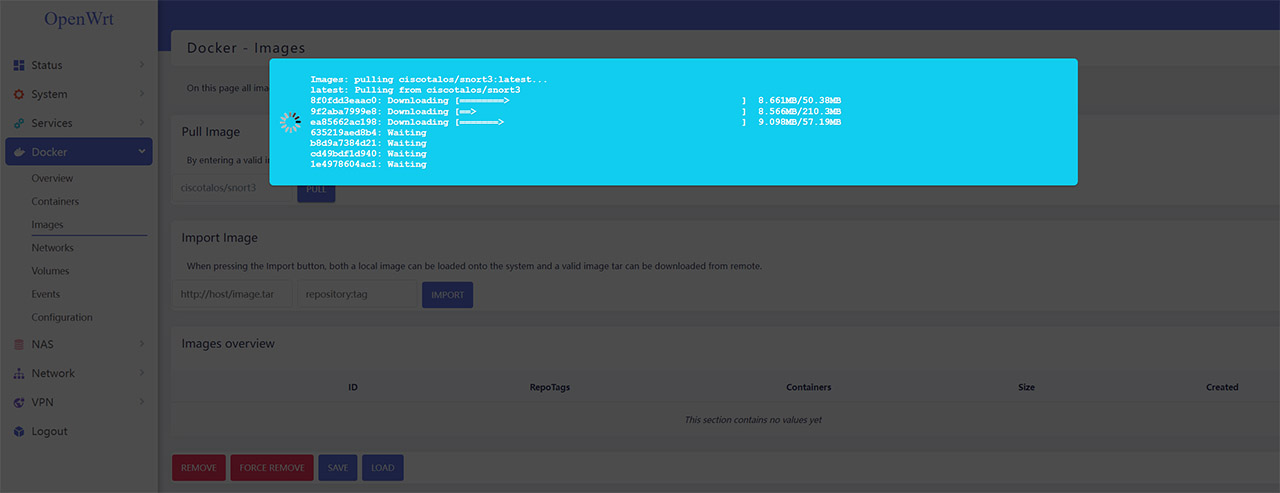Click the NAS calendar icon

pyautogui.click(x=19, y=344)
